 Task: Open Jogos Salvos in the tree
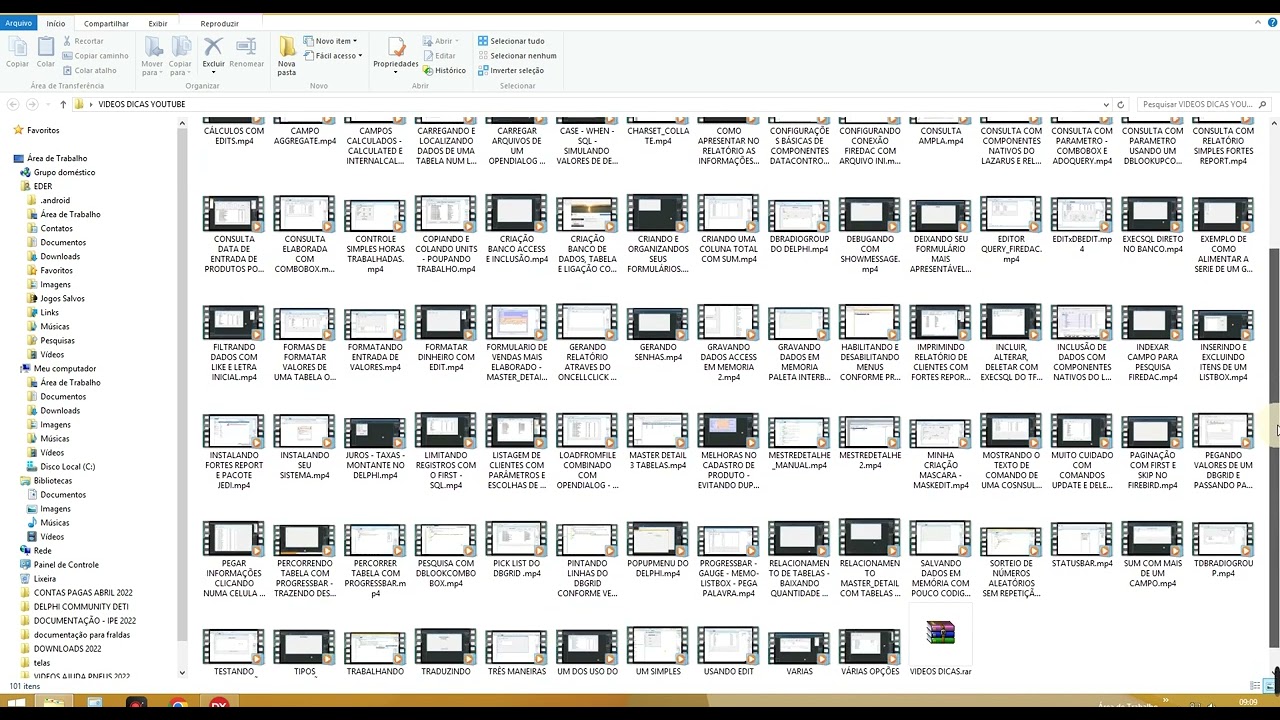62,298
